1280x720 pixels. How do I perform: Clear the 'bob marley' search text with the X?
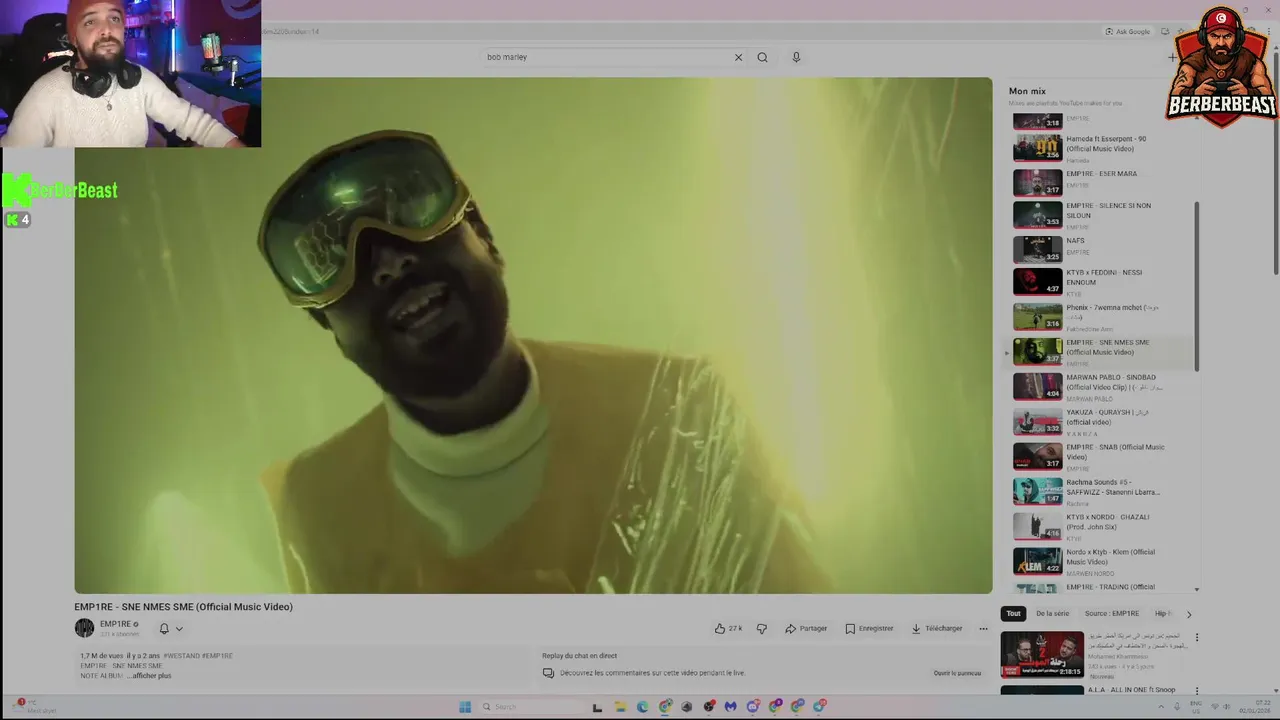[x=738, y=57]
